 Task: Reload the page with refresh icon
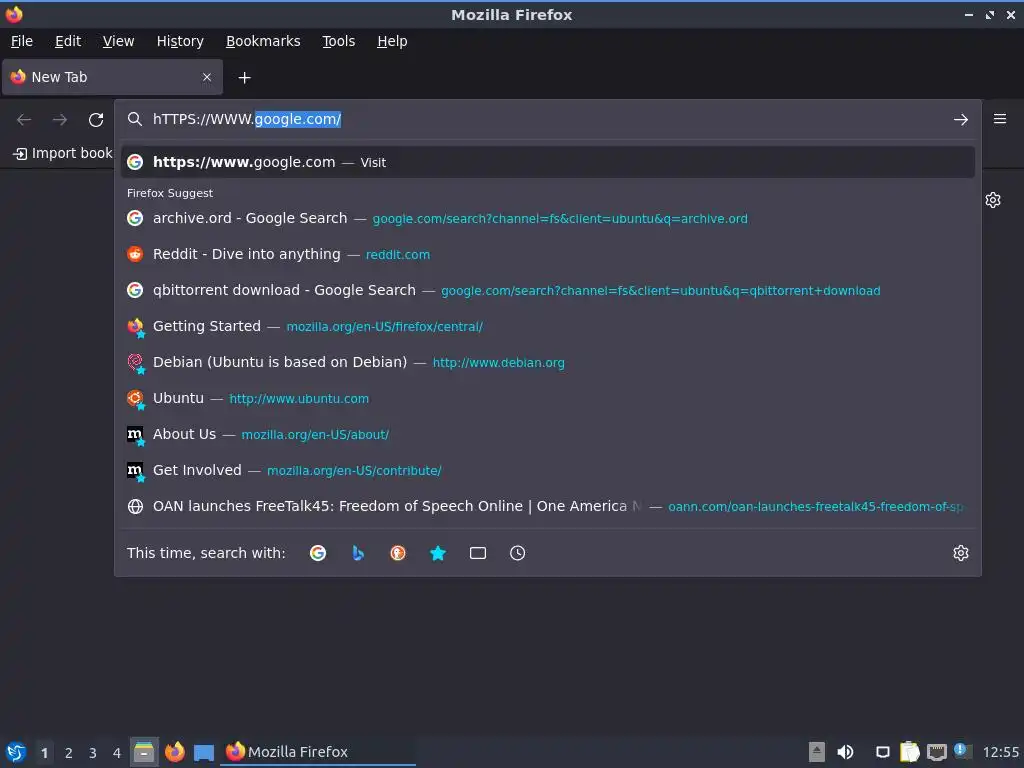point(96,120)
